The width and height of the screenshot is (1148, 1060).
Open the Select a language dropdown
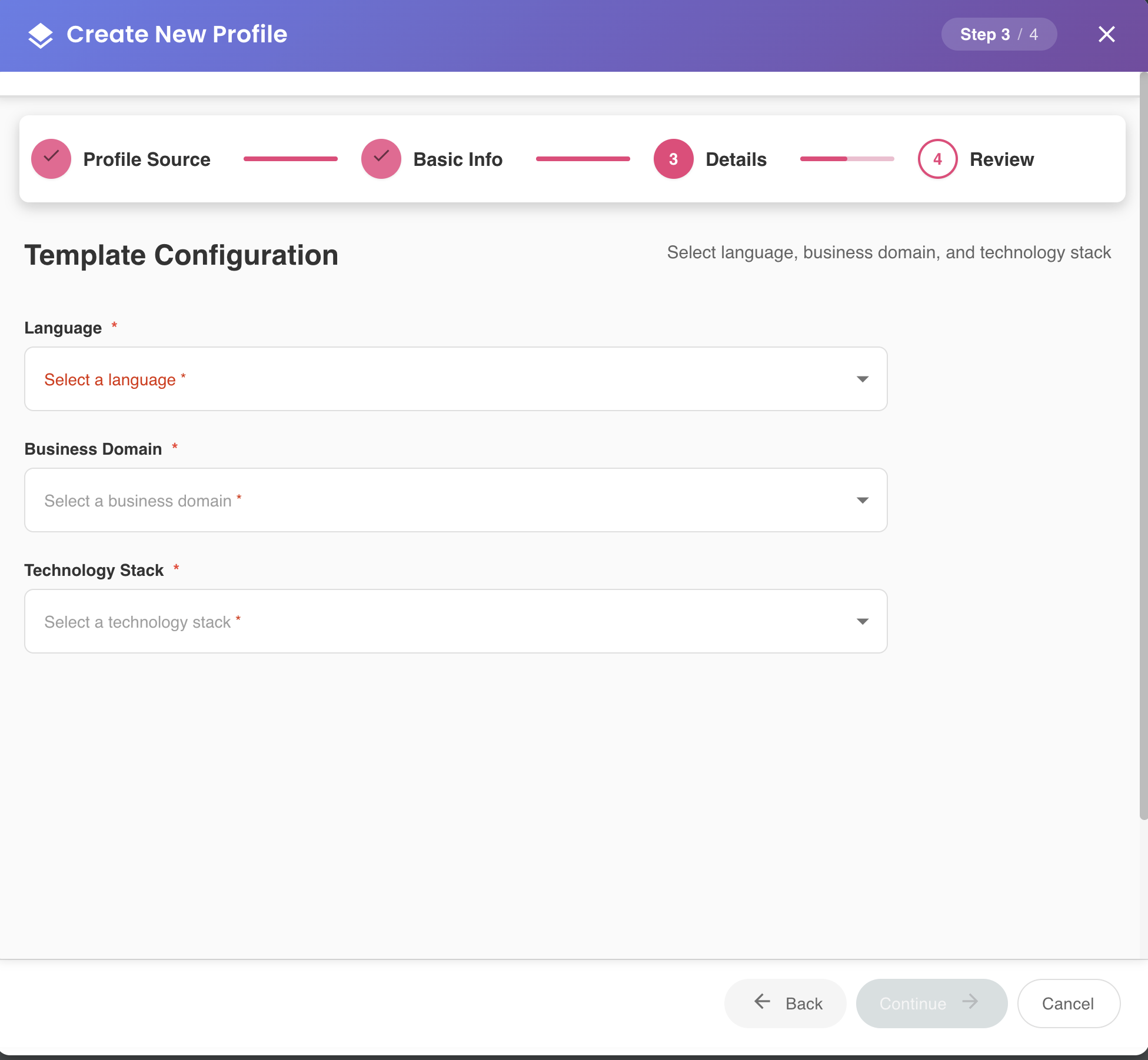pyautogui.click(x=455, y=379)
